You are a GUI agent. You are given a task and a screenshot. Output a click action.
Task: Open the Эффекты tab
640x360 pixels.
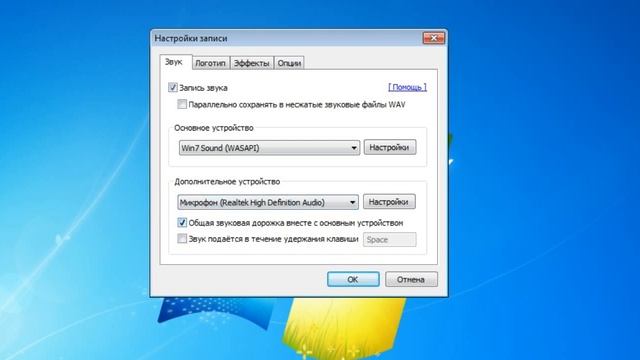tap(251, 63)
